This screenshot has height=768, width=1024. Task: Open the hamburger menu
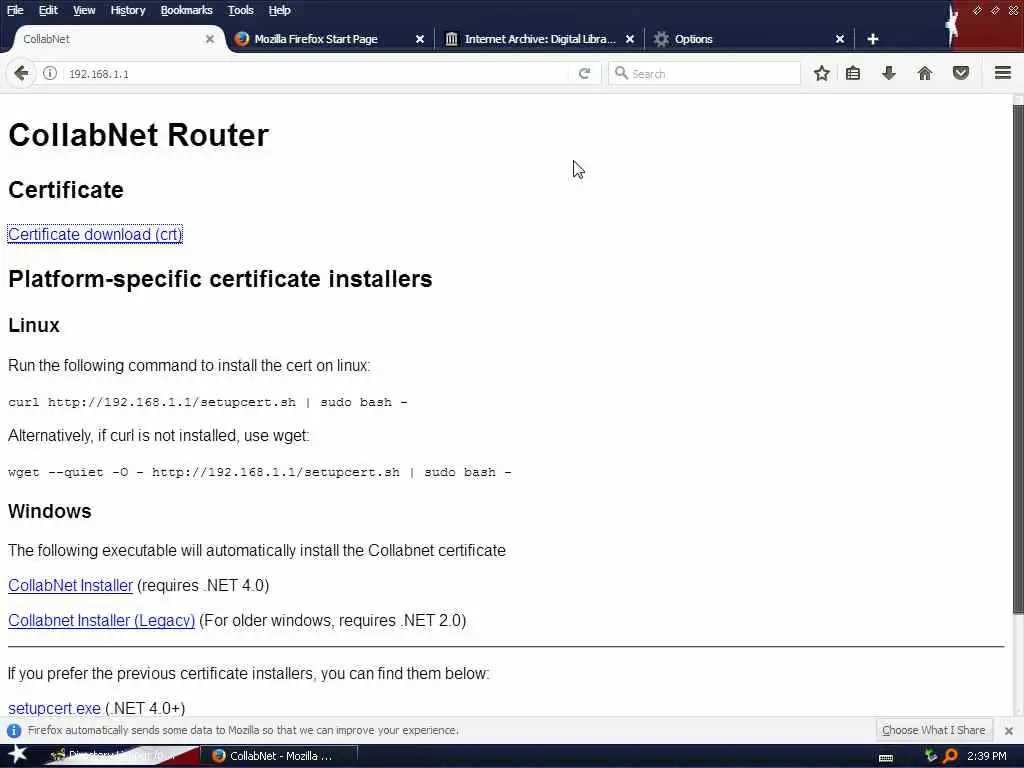click(1003, 72)
